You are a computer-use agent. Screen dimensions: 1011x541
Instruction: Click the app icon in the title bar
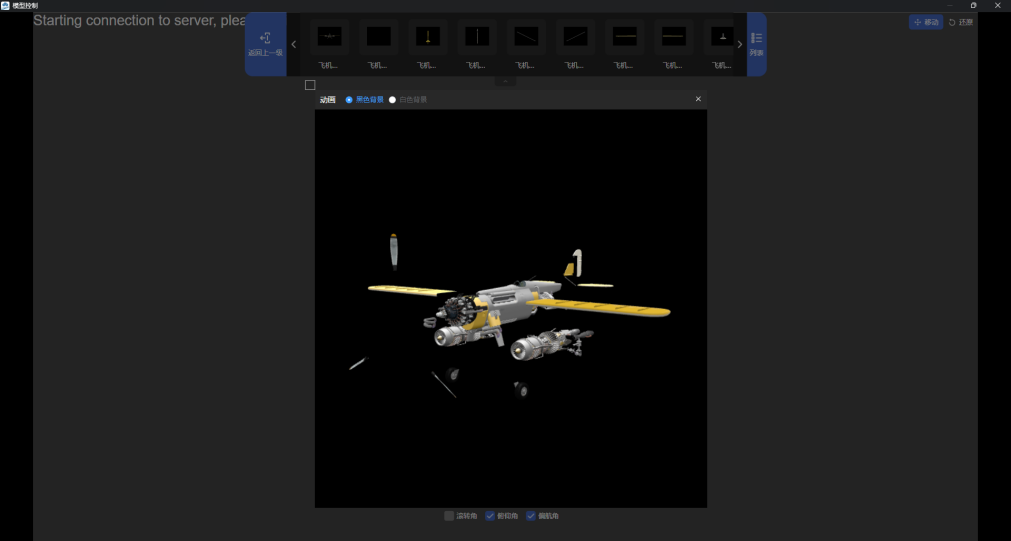6,5
